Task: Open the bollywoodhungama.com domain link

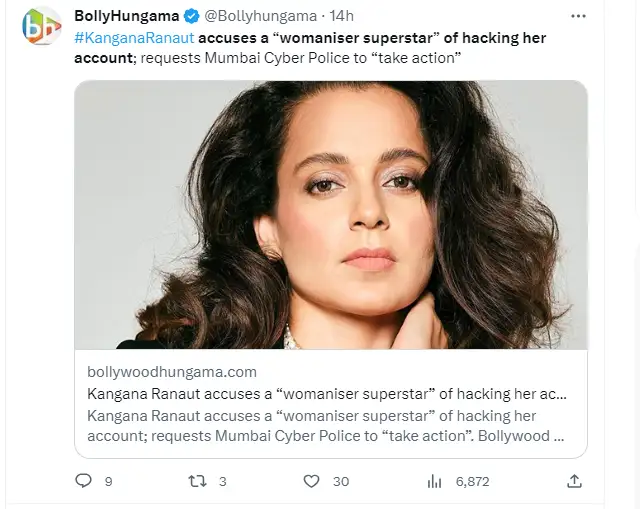Action: click(x=172, y=372)
